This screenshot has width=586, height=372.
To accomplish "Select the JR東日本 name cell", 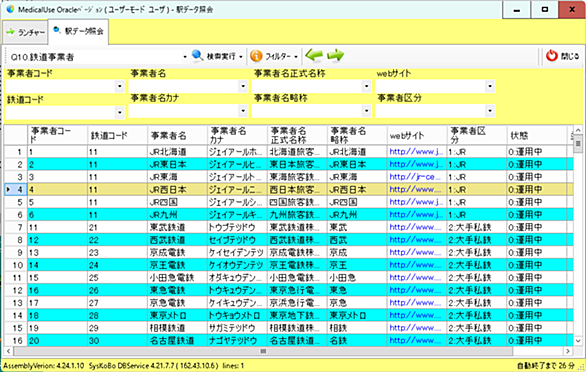I will 178,165.
